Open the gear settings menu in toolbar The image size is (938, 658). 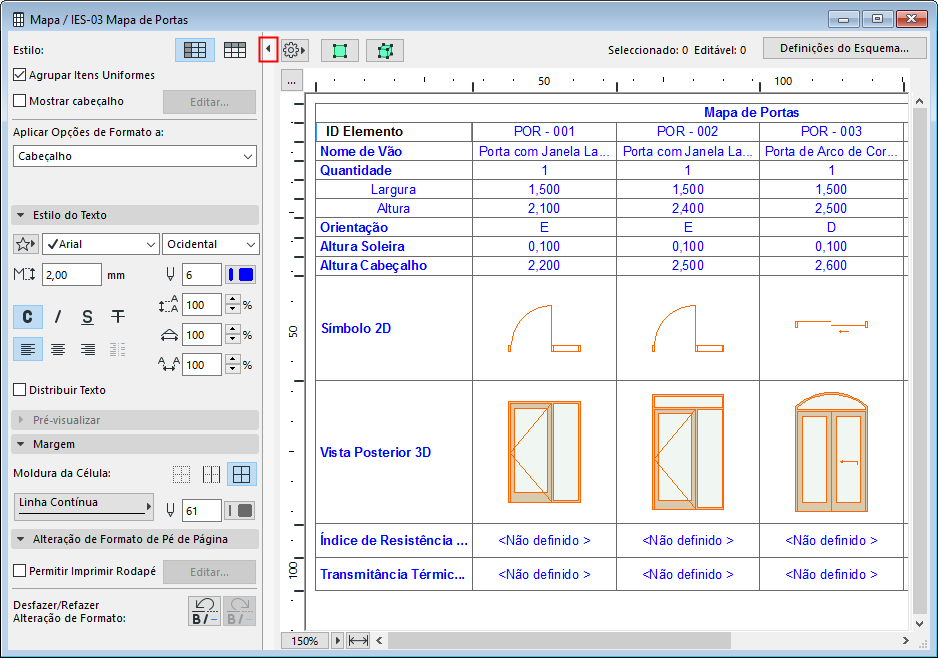point(292,49)
